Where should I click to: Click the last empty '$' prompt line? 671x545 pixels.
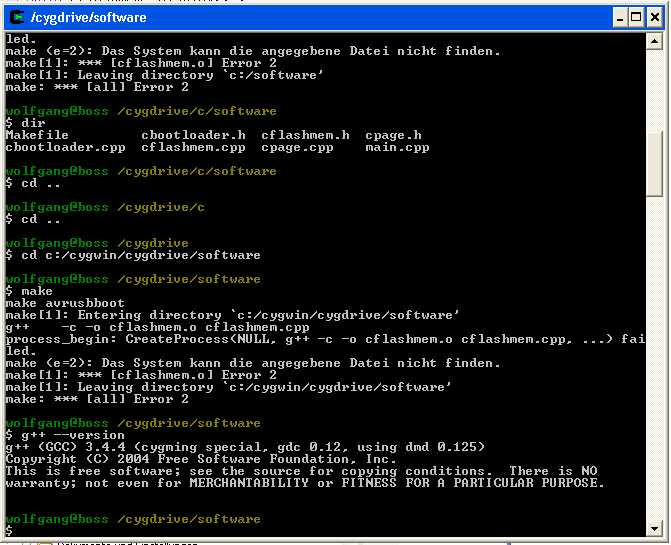[x=9, y=531]
